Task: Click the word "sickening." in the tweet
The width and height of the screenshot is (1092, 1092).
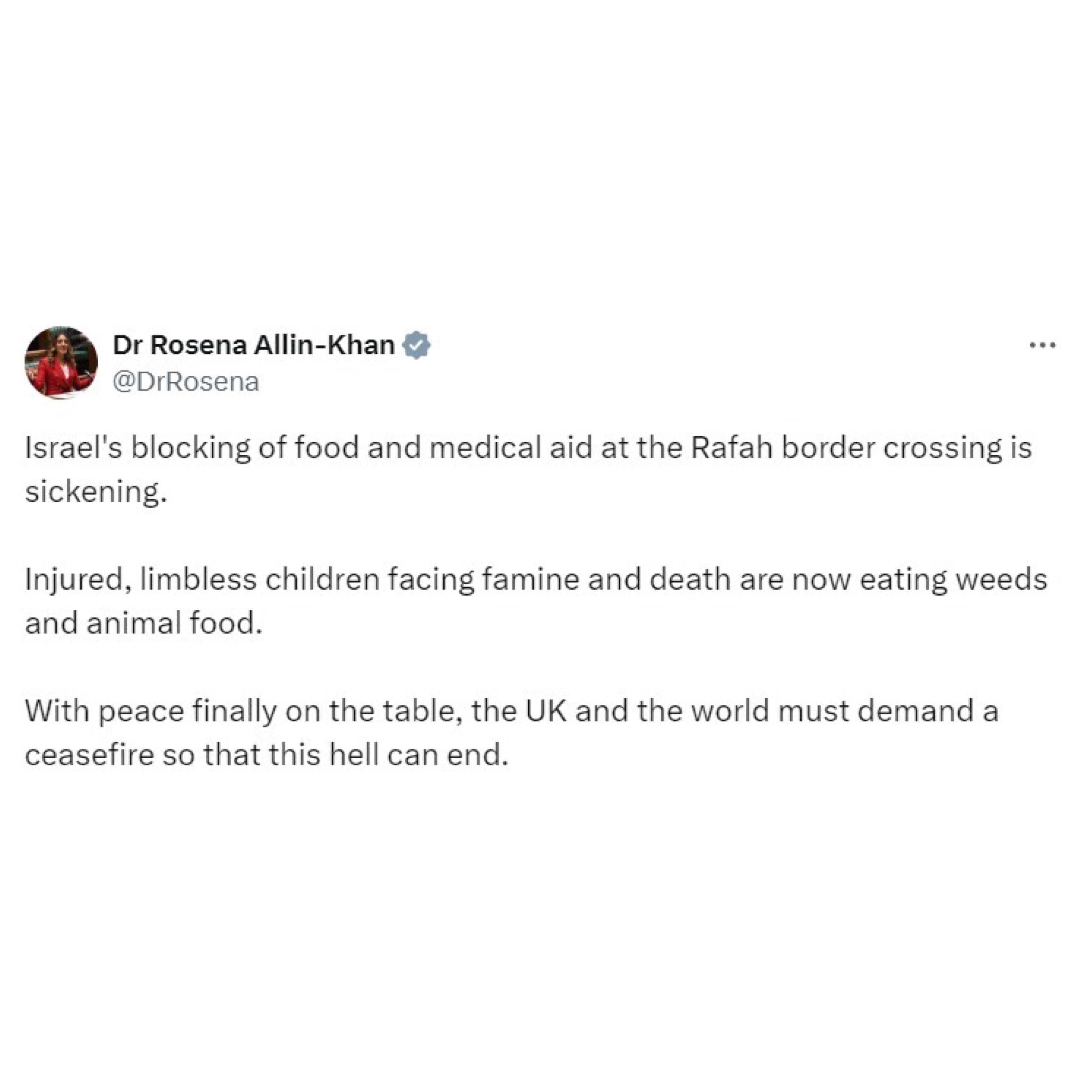Action: click(96, 492)
